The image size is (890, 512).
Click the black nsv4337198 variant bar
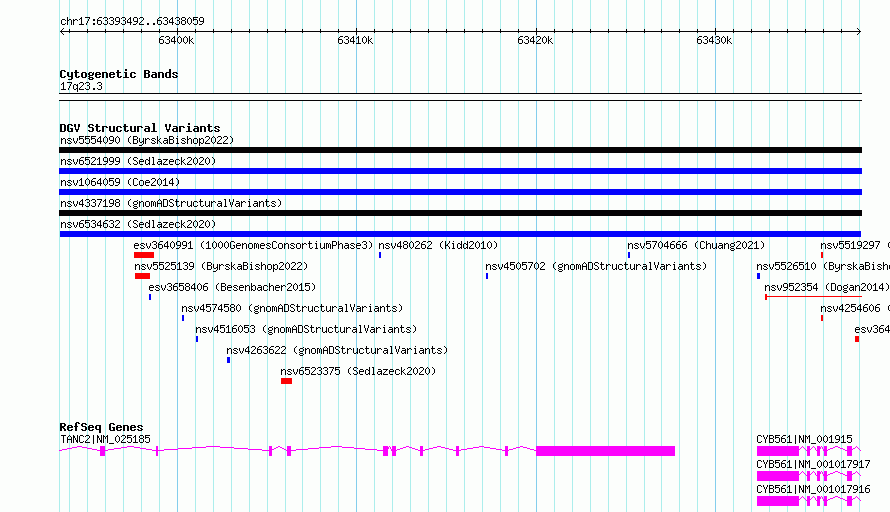pyautogui.click(x=460, y=213)
